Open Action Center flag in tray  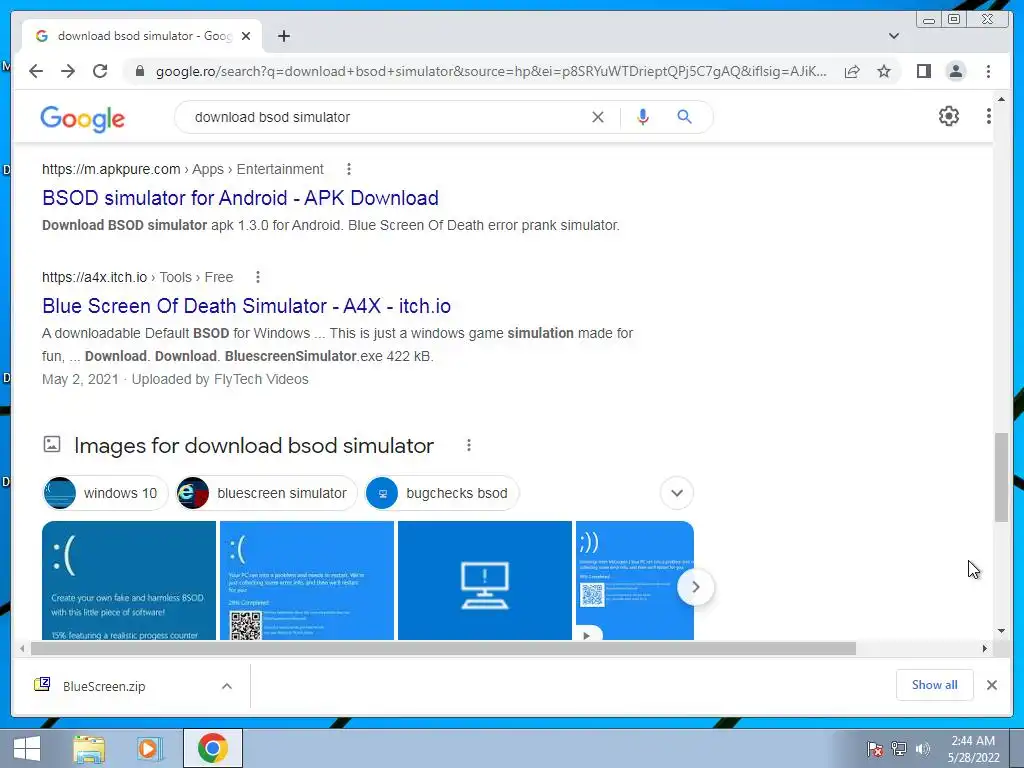pyautogui.click(x=875, y=749)
